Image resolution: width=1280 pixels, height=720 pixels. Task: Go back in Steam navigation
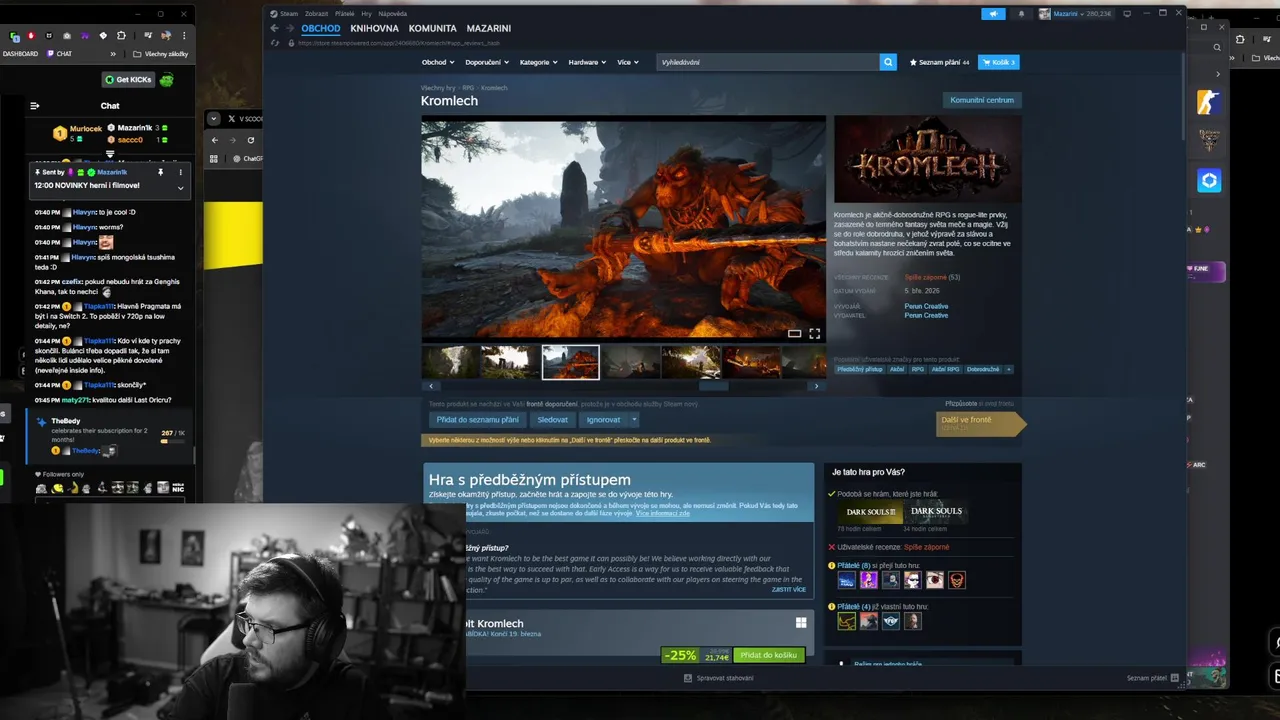[275, 28]
